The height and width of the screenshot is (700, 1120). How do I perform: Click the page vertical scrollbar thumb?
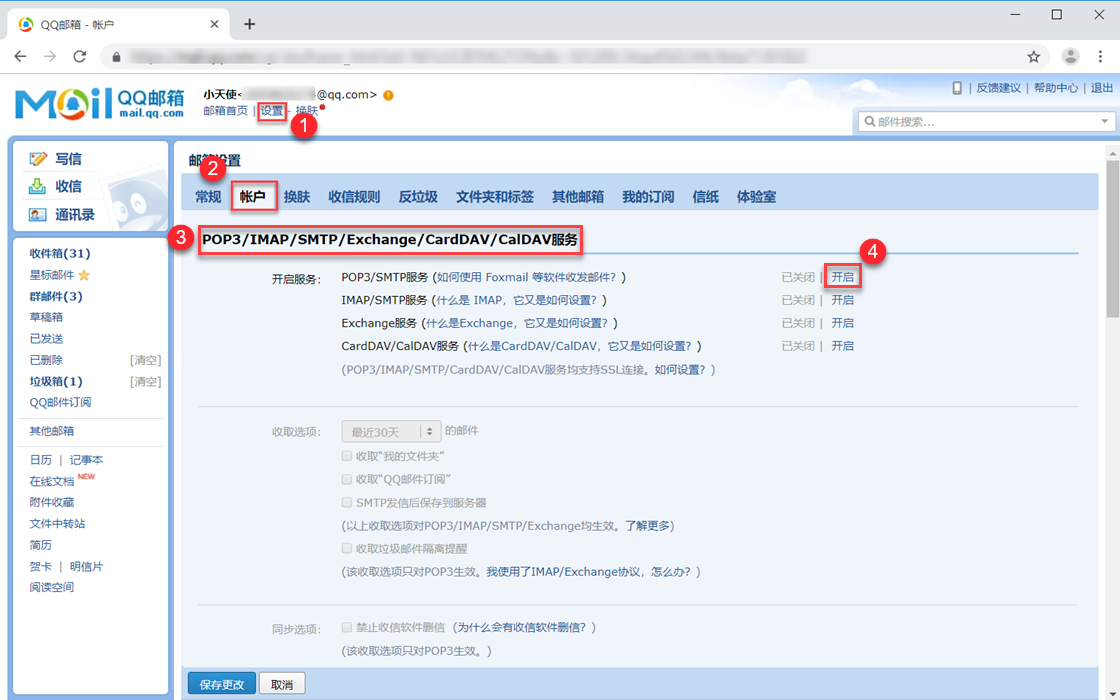tap(1112, 239)
